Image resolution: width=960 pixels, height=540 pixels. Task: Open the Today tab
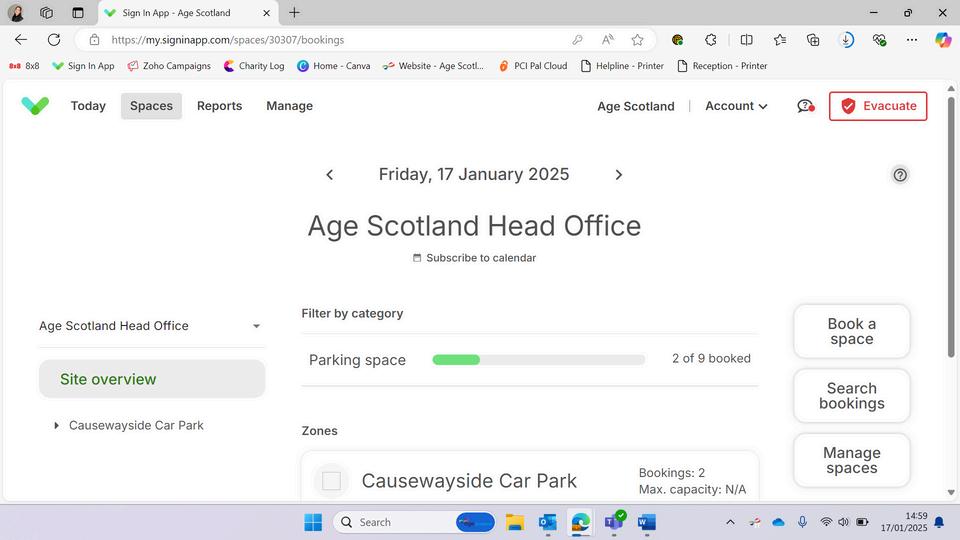coord(88,106)
